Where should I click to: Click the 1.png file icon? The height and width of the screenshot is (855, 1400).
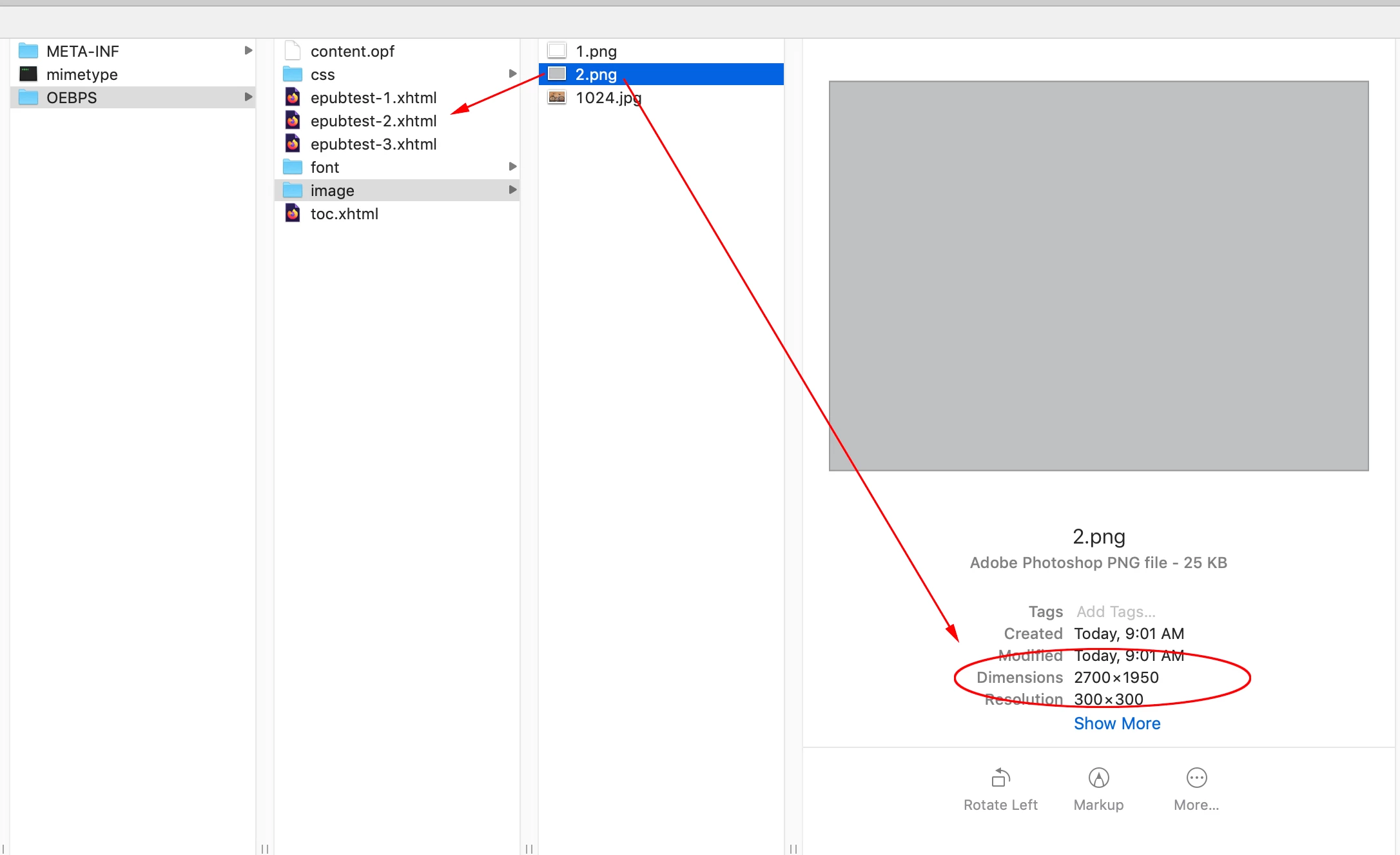coord(557,51)
